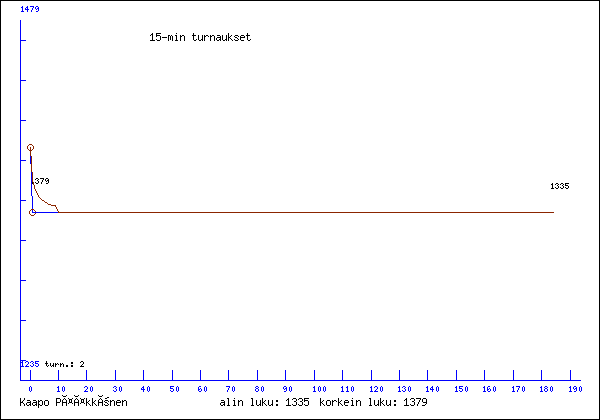Select the 190 tick on the x-axis
Viewport: 600px width, 420px height.
click(575, 388)
